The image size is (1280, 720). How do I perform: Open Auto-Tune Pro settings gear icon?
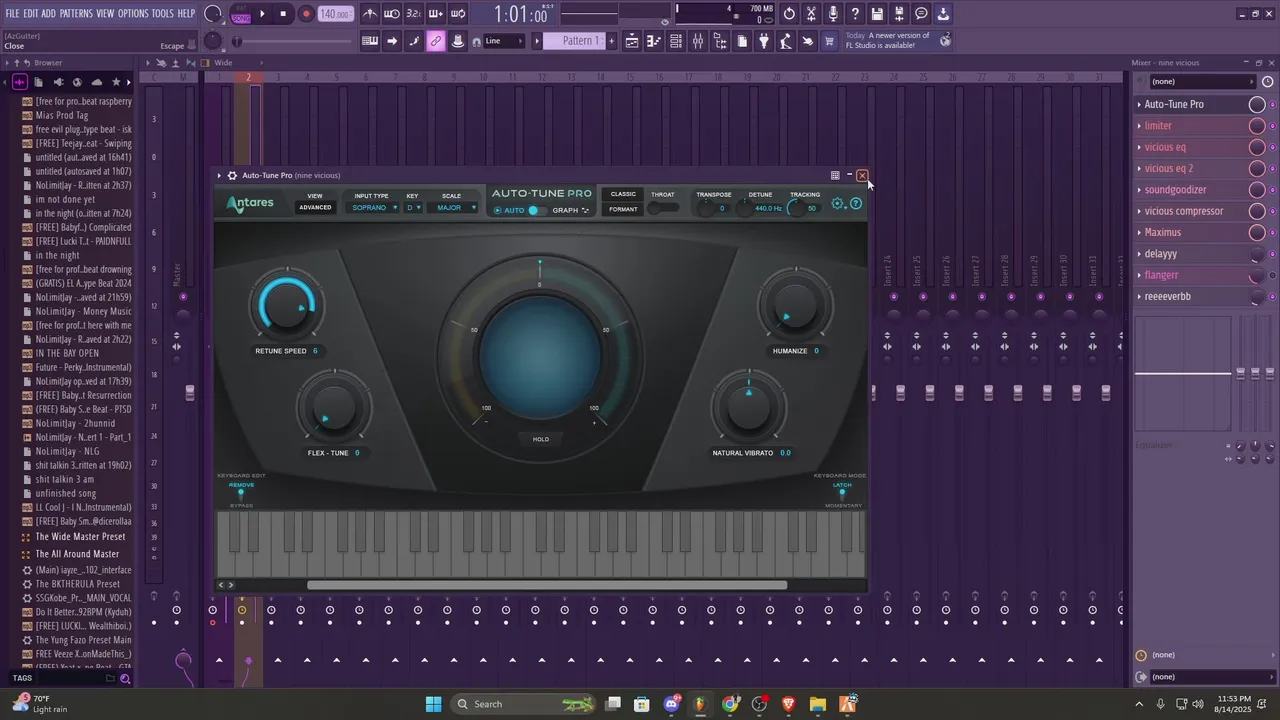(838, 203)
